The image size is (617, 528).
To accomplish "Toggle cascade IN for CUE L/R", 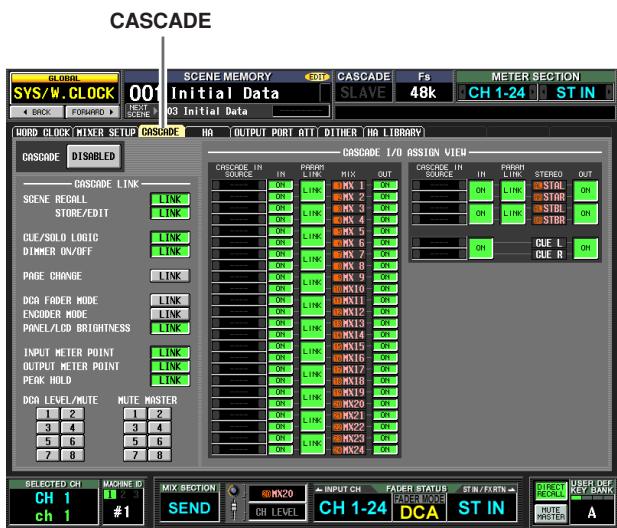I will click(x=481, y=248).
